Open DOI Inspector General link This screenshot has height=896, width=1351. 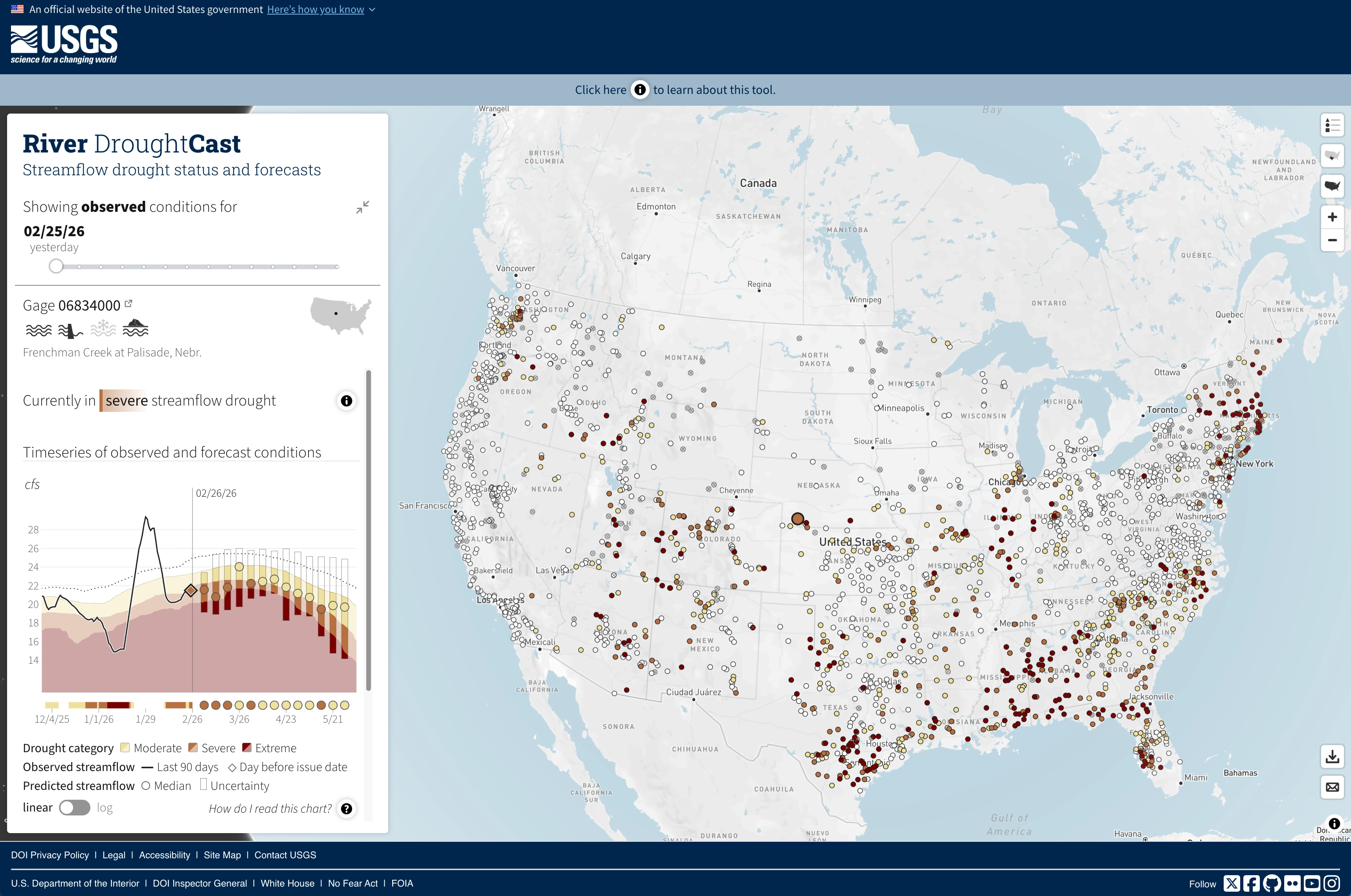pos(200,883)
